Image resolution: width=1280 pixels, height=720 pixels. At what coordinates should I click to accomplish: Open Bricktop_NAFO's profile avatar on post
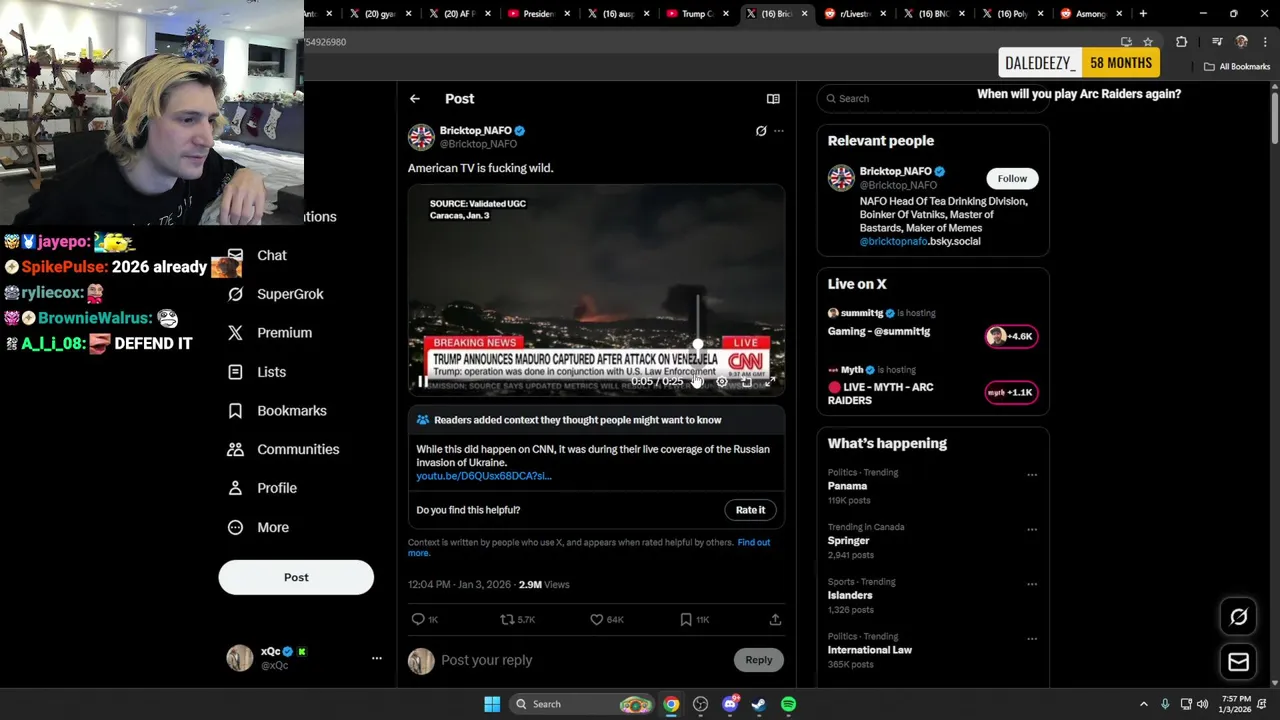pos(421,137)
